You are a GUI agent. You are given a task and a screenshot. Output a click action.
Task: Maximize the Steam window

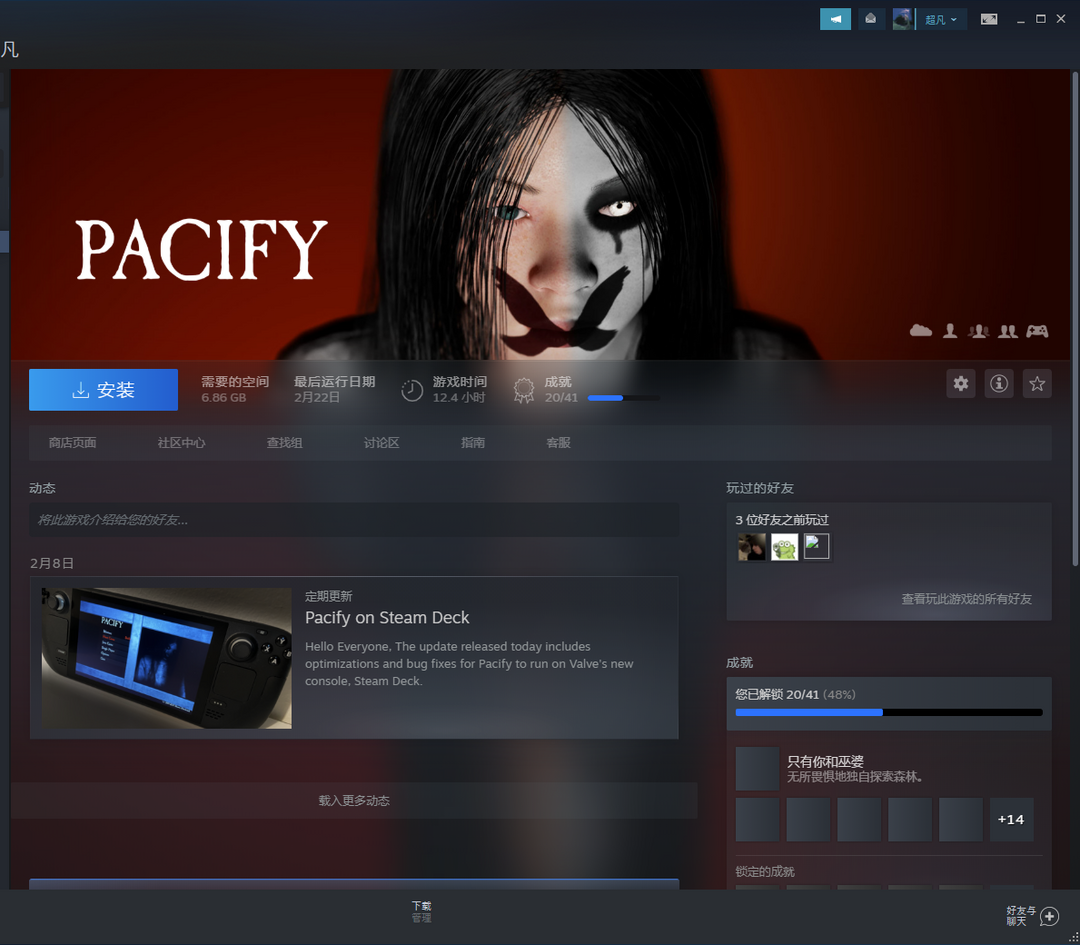[x=1041, y=19]
